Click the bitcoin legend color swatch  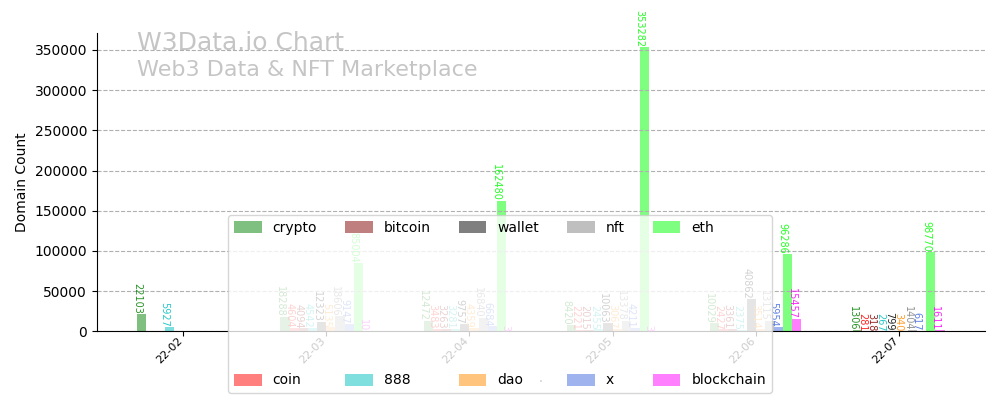(x=359, y=228)
